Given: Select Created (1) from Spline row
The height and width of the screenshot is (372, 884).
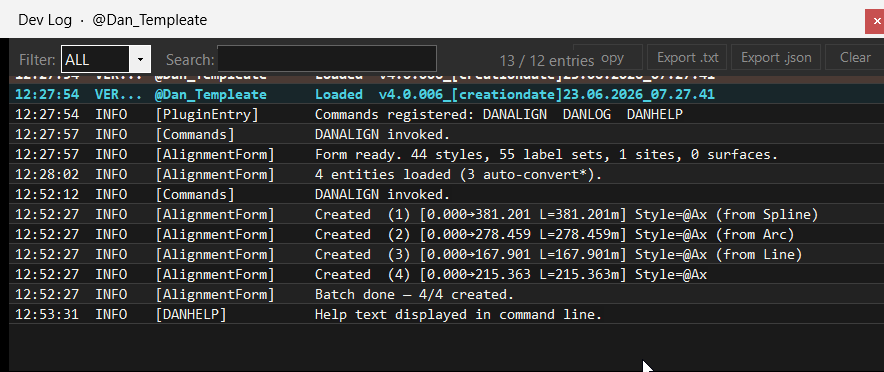Looking at the screenshot, I should click(x=447, y=215).
